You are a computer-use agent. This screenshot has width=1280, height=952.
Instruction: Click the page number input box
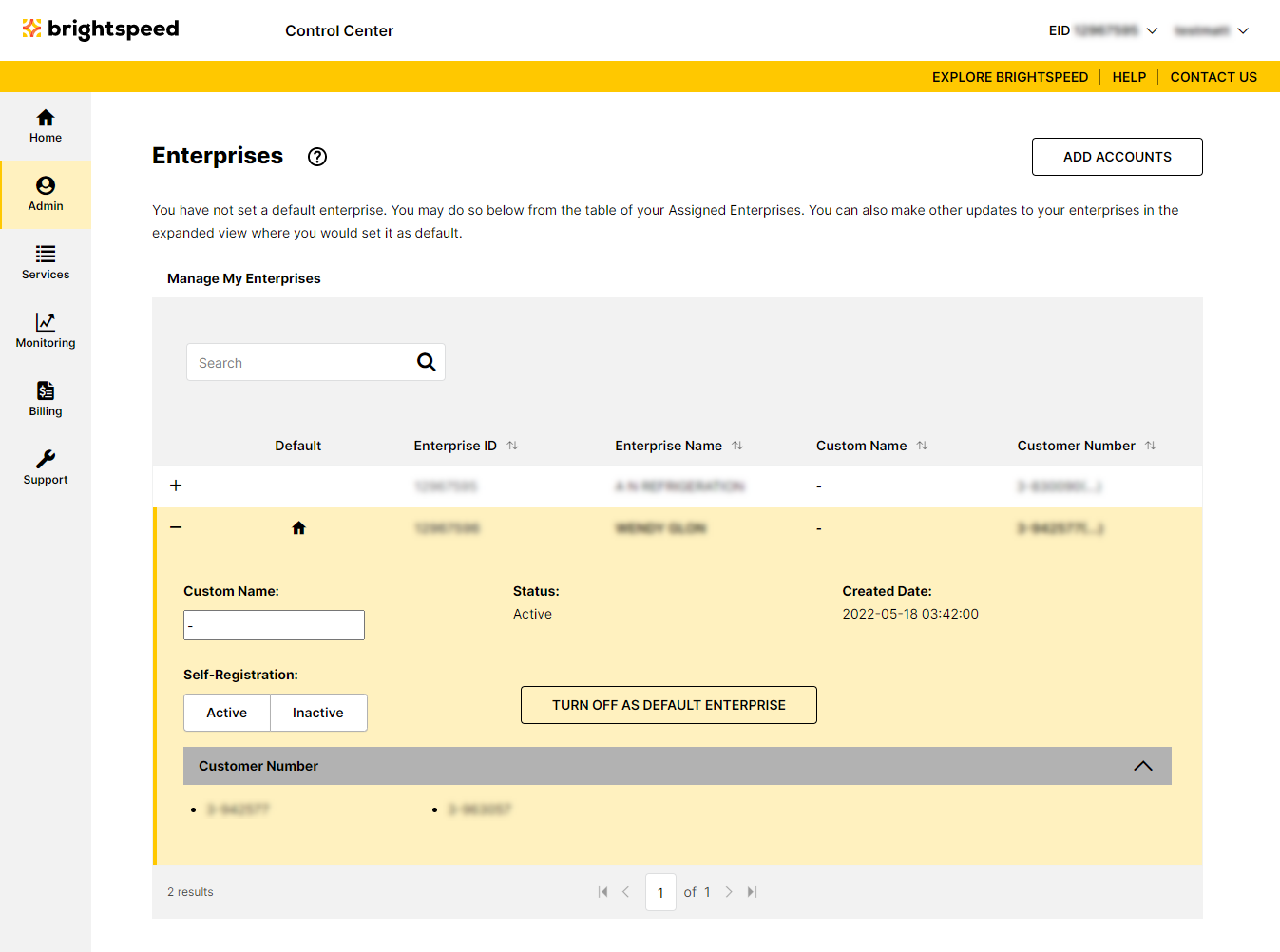660,892
